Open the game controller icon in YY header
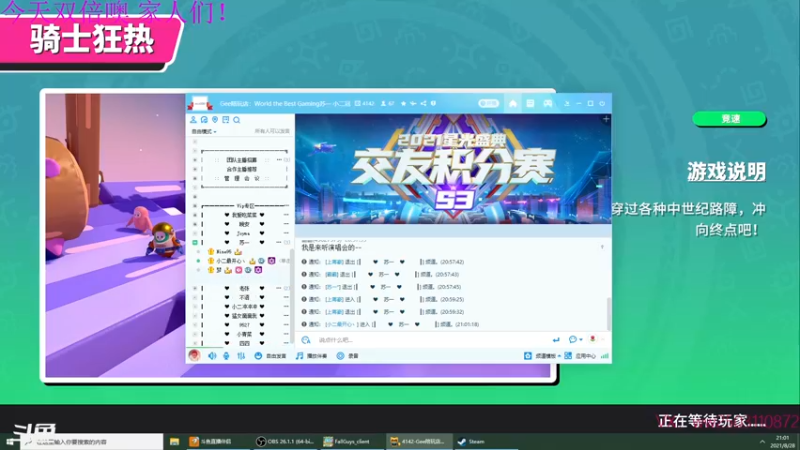Screen dimensions: 800x450 [547, 104]
